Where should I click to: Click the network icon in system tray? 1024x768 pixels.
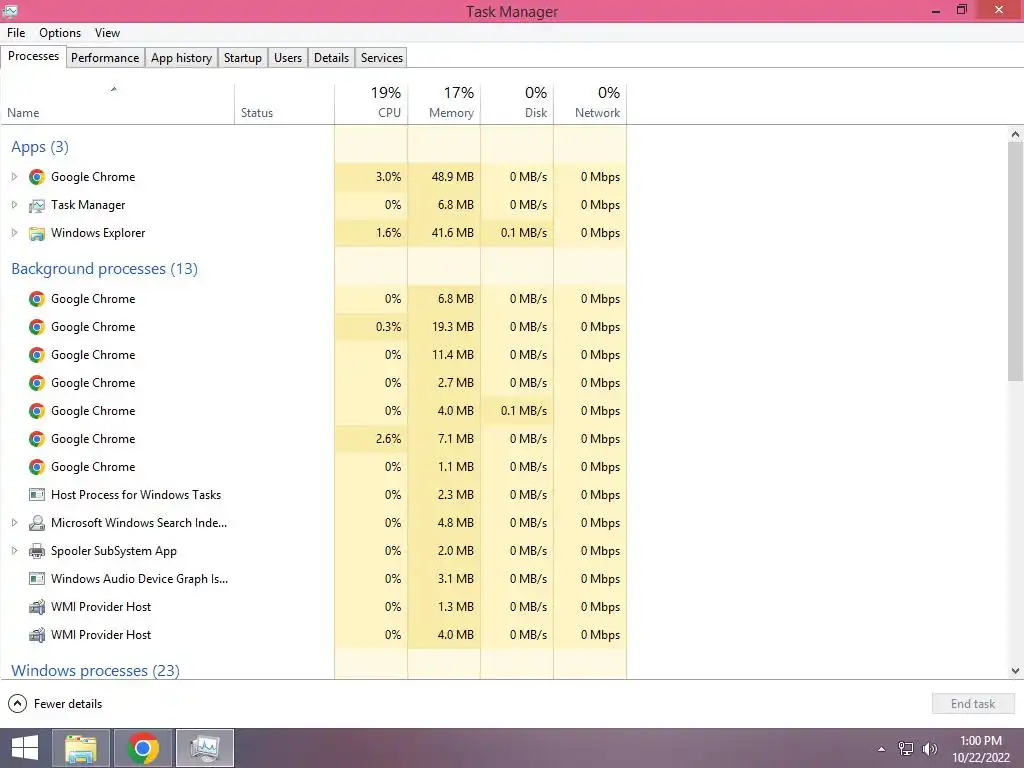pyautogui.click(x=906, y=749)
